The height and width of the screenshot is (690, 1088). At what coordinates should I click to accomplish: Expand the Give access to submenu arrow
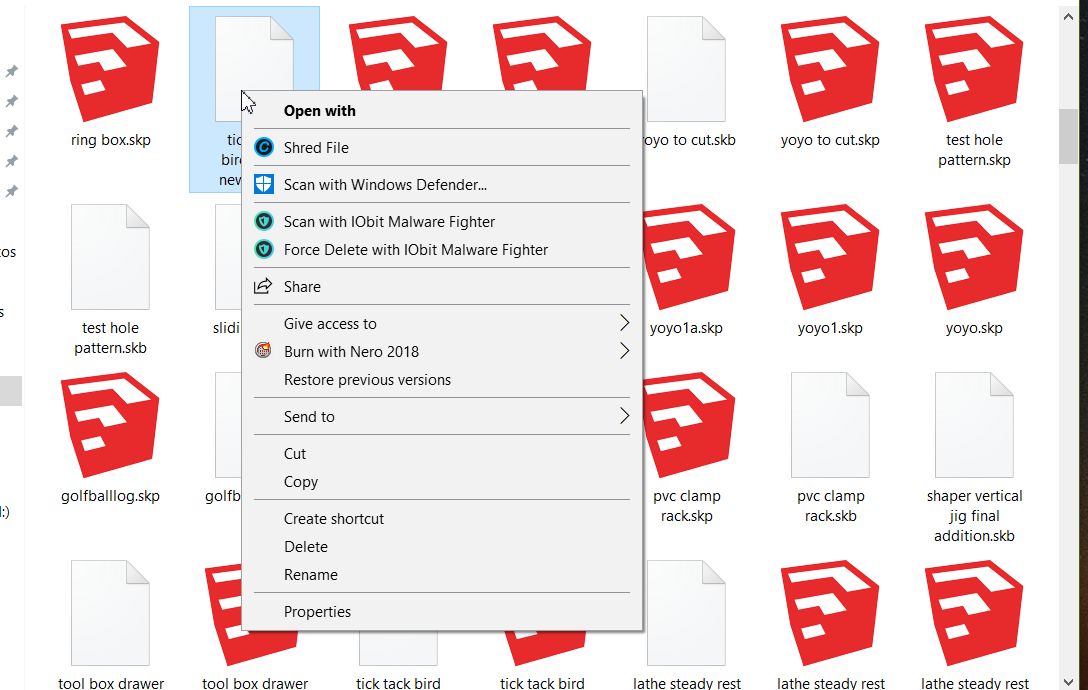(624, 323)
